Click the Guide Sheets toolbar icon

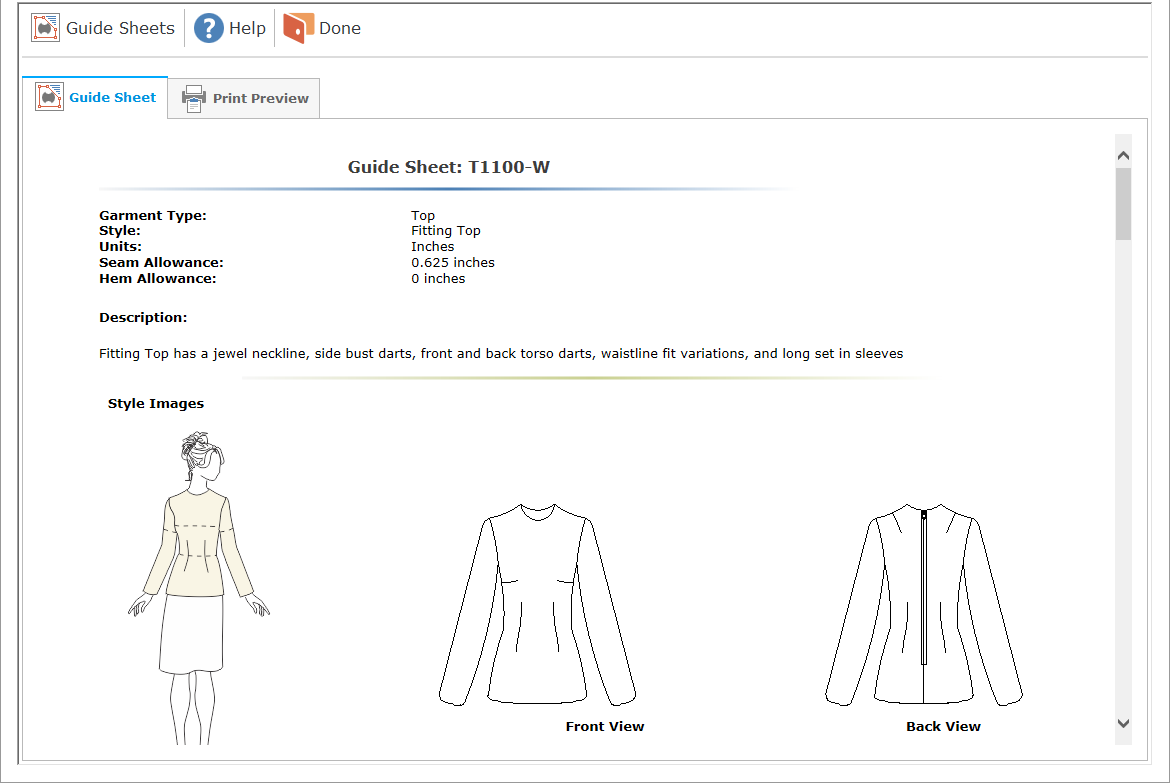pos(46,28)
